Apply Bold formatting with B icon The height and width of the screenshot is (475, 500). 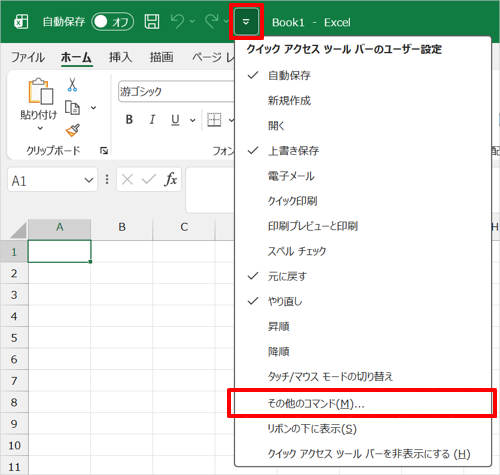click(x=129, y=119)
